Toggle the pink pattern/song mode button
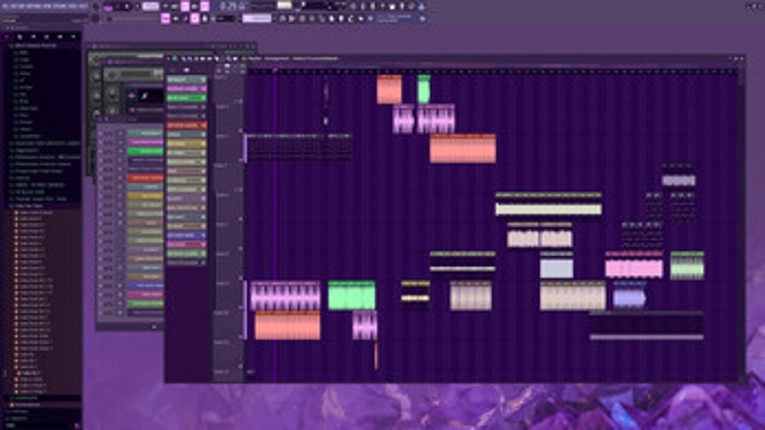 pyautogui.click(x=108, y=7)
